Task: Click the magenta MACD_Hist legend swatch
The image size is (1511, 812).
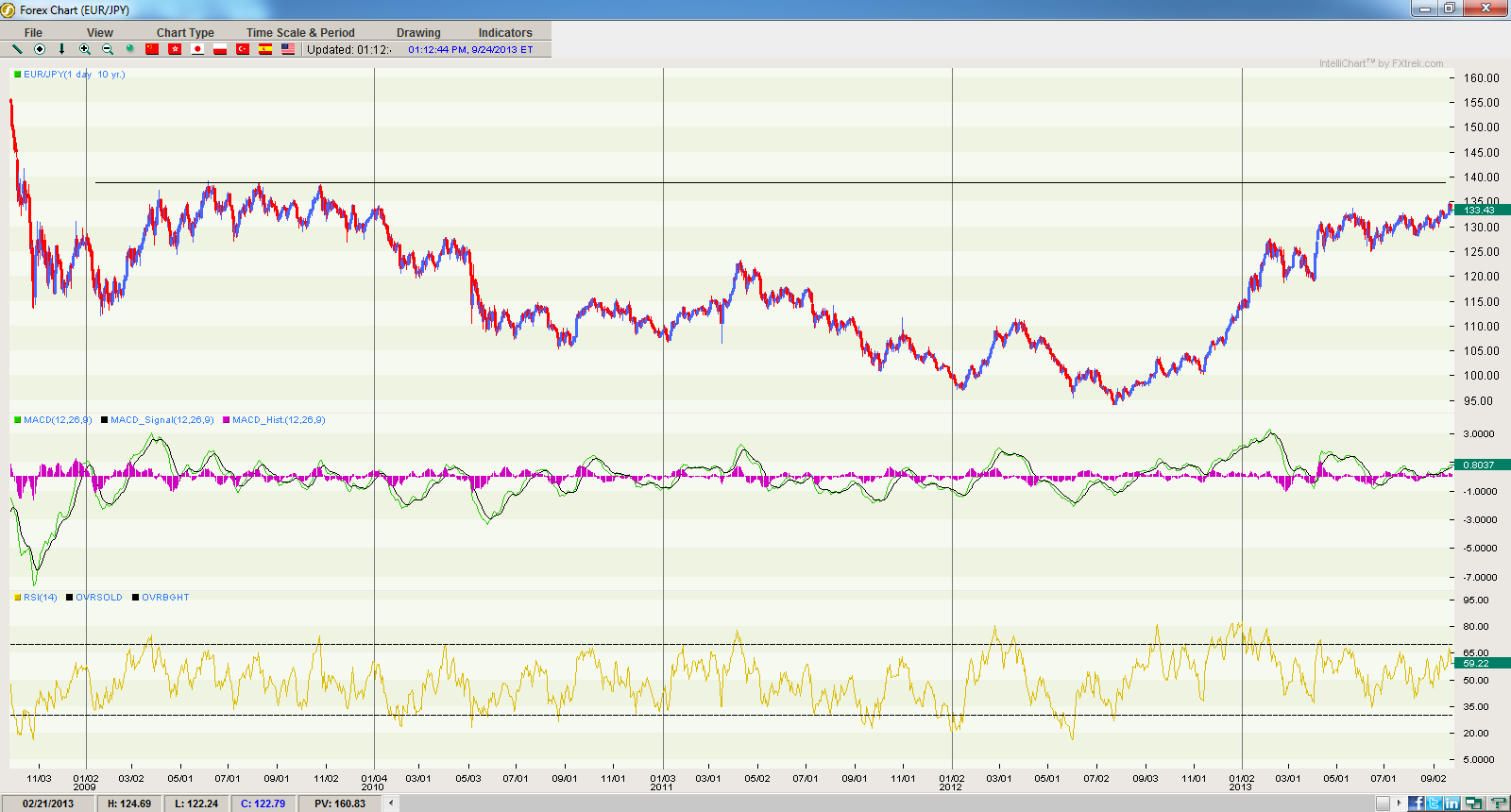Action: (227, 420)
